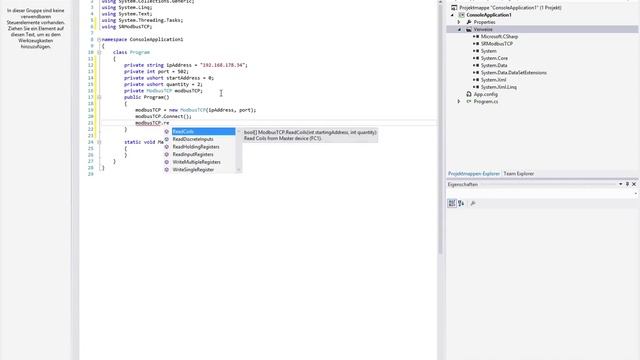This screenshot has height=360, width=640.
Task: Open Program.cs in Solution Explorer
Action: (x=486, y=102)
